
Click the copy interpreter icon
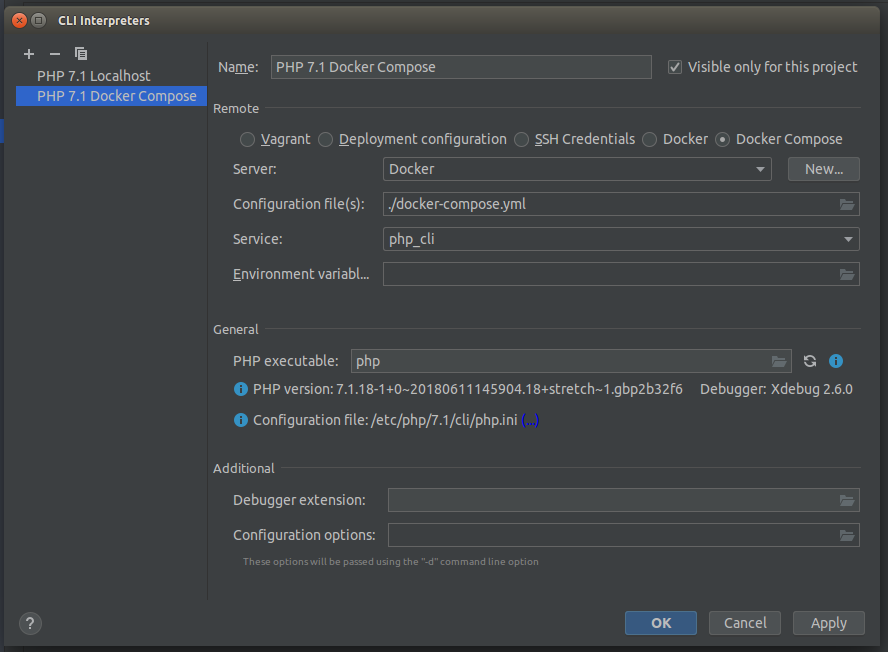(x=81, y=54)
